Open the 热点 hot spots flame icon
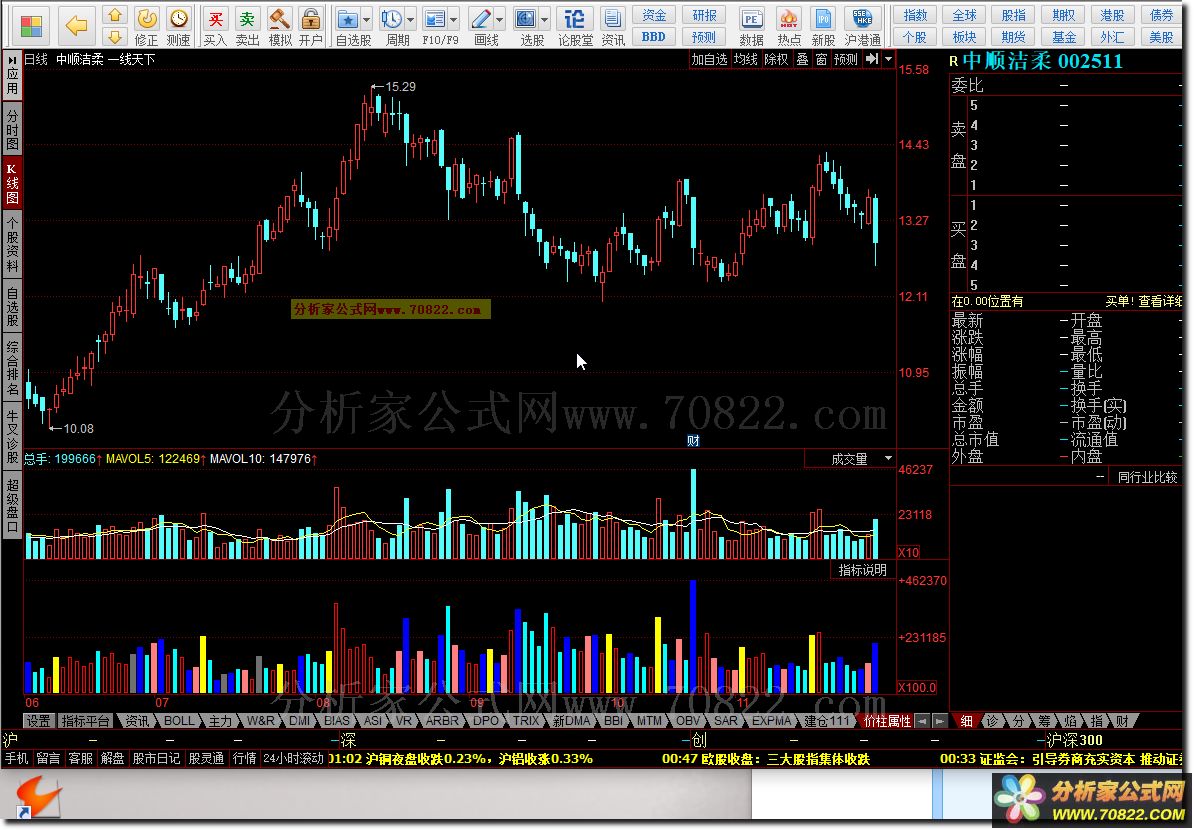 (x=789, y=27)
